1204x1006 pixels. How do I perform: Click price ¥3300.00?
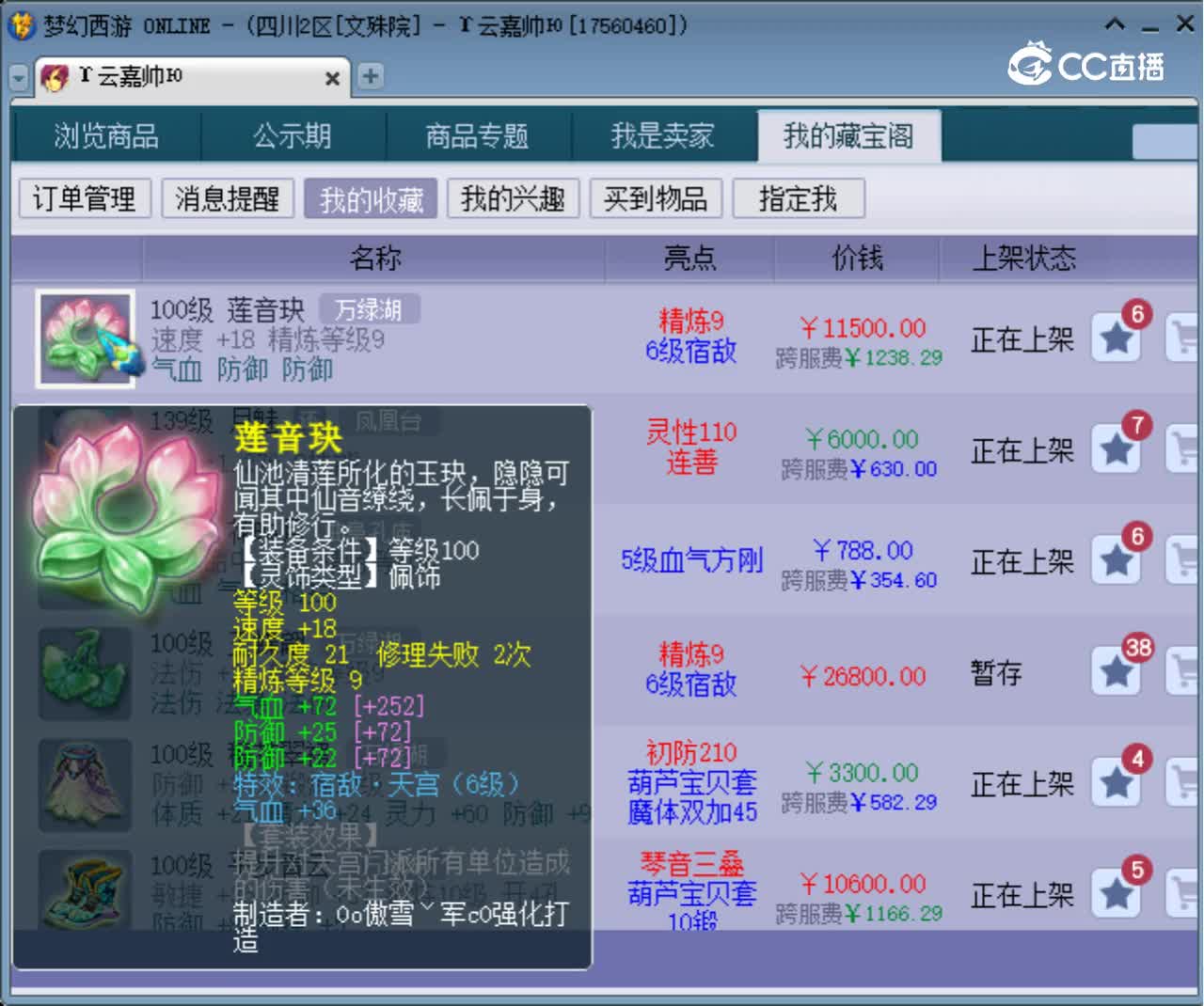click(863, 773)
